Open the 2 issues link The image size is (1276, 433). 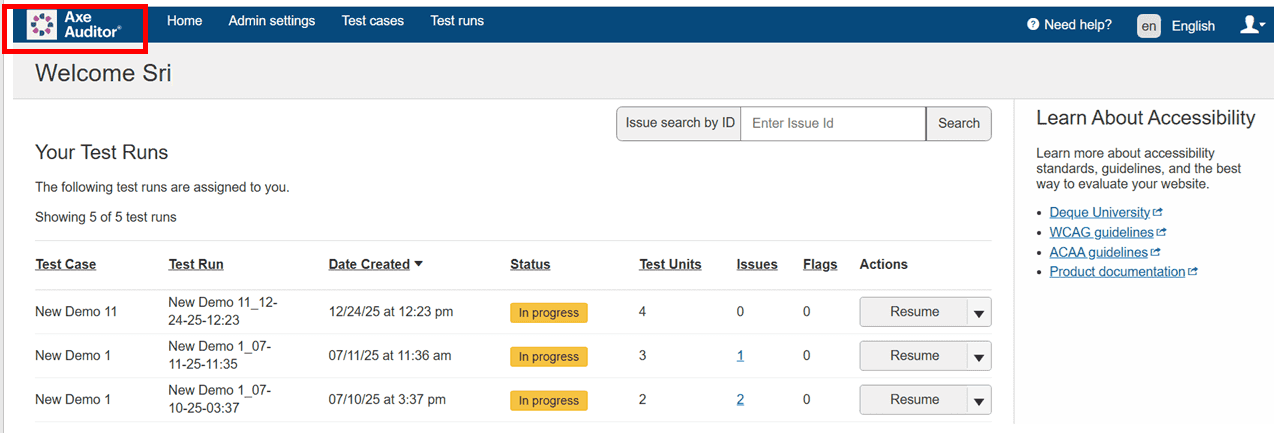pyautogui.click(x=740, y=400)
